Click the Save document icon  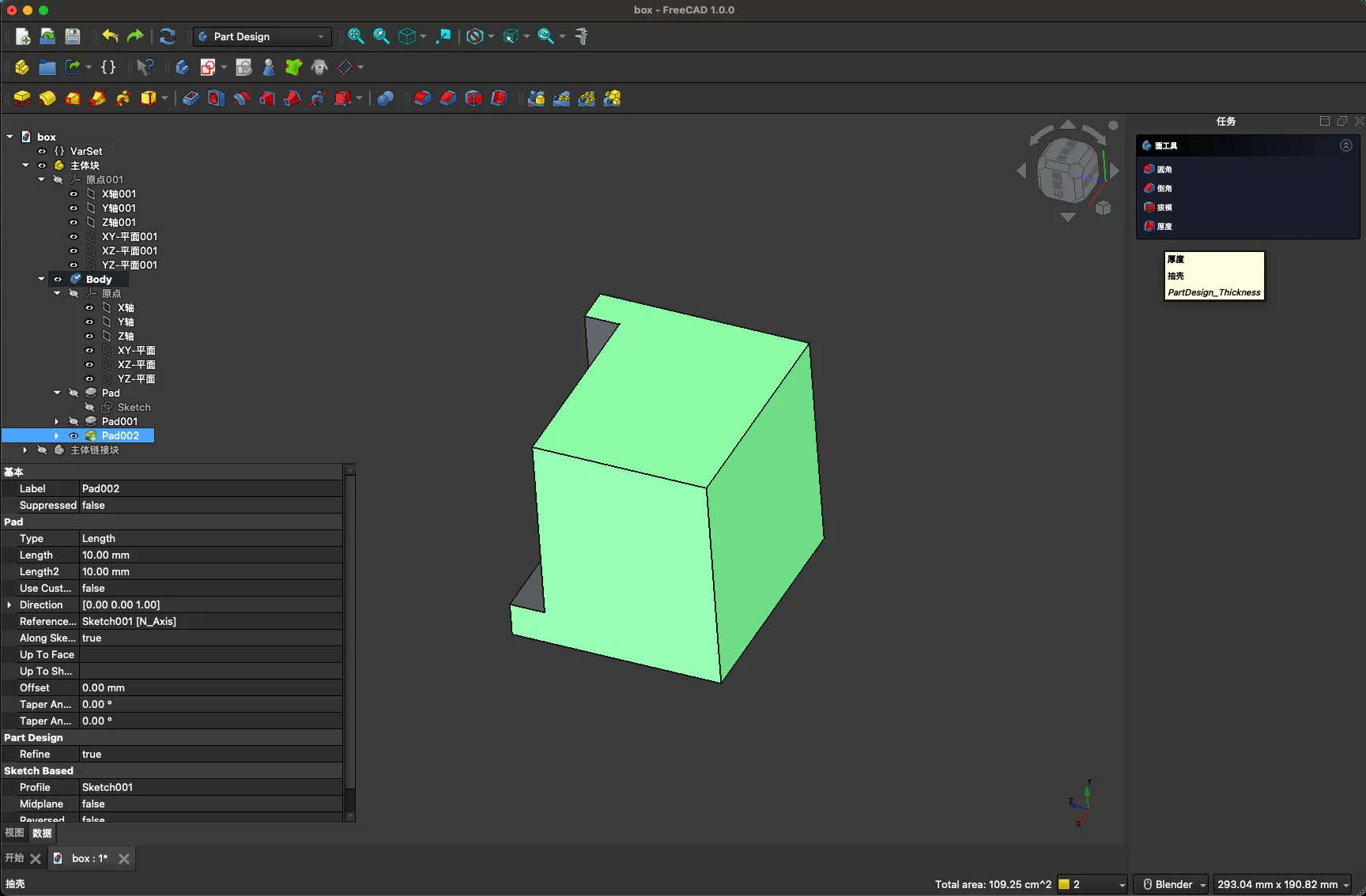[73, 36]
